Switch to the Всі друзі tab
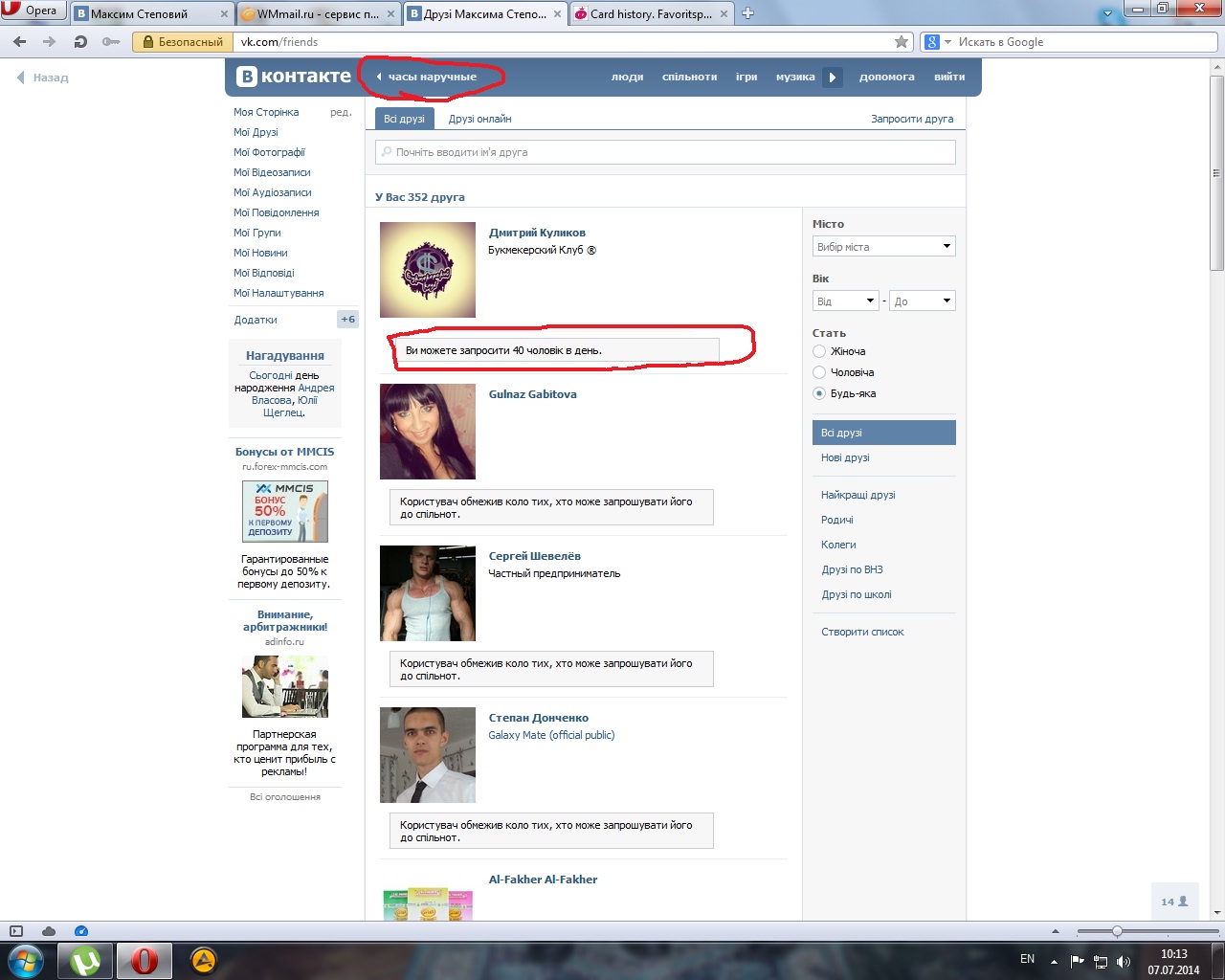Image resolution: width=1225 pixels, height=980 pixels. tap(404, 119)
